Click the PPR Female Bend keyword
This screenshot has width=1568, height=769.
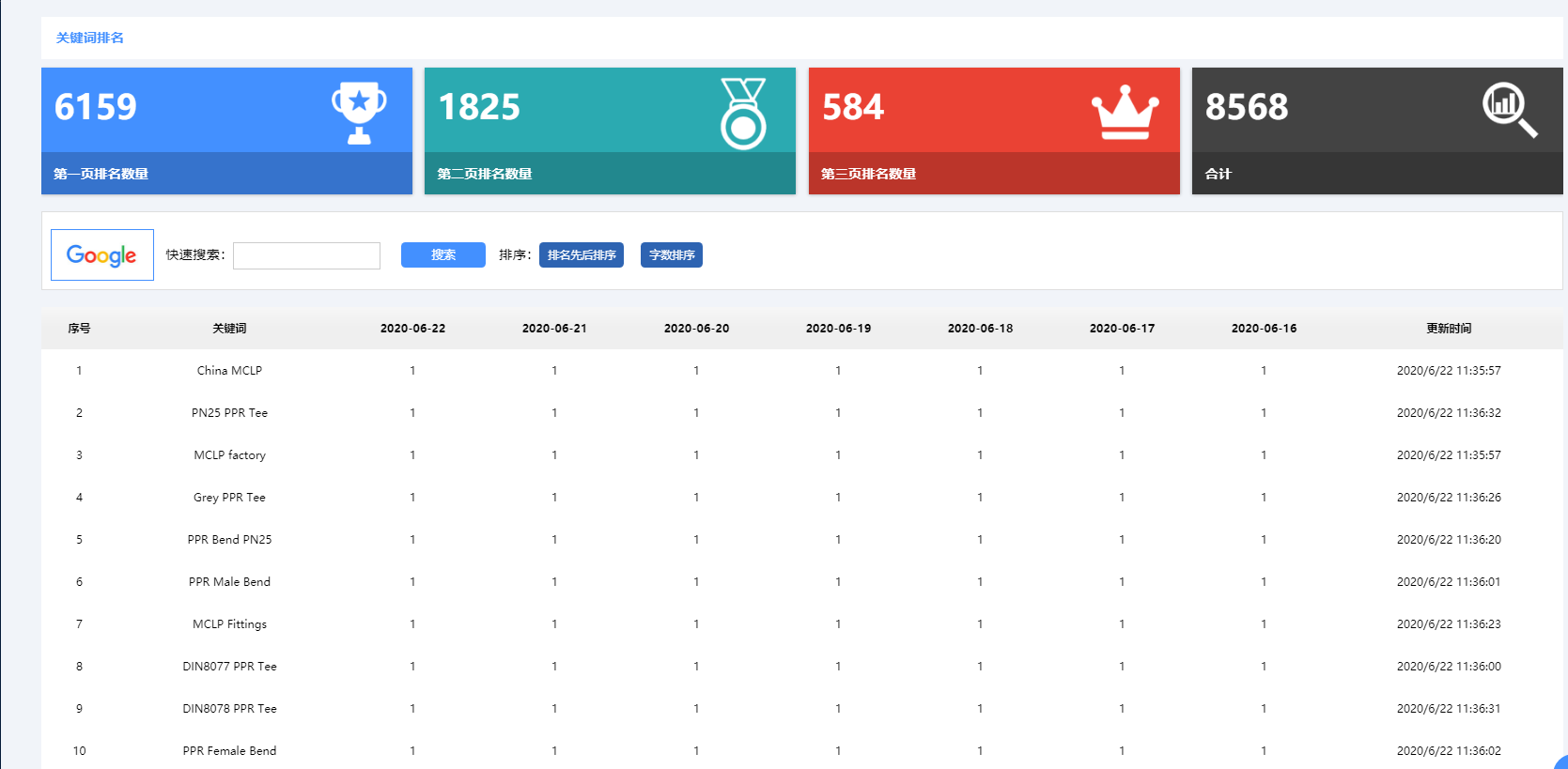tap(229, 751)
